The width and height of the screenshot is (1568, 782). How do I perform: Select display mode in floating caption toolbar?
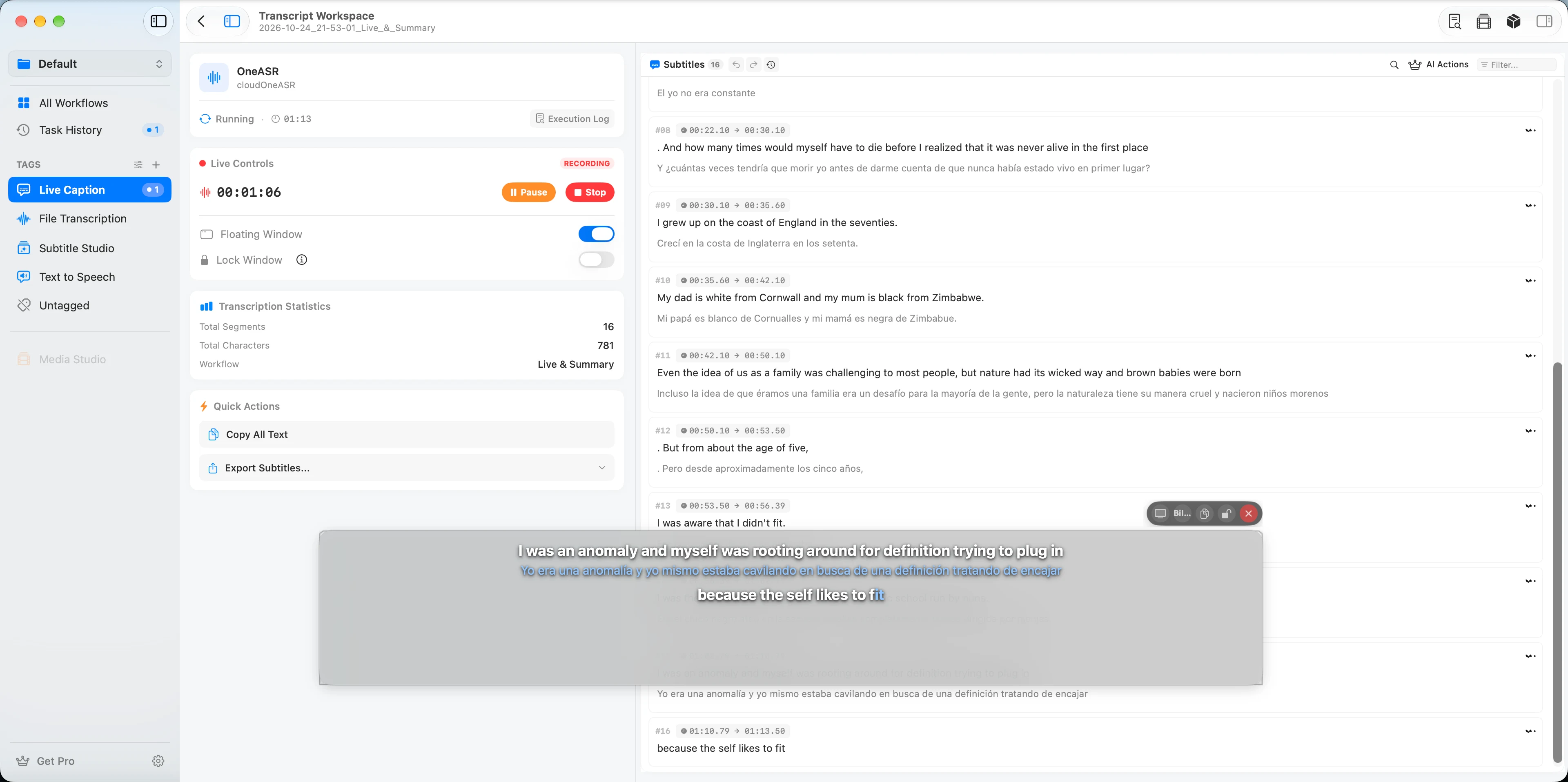pos(1160,513)
